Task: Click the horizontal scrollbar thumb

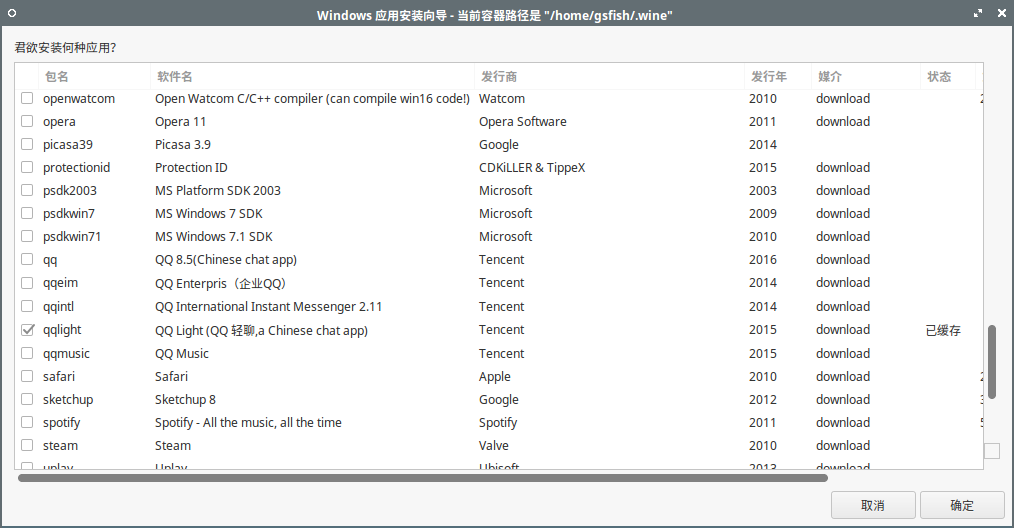Action: pos(423,478)
